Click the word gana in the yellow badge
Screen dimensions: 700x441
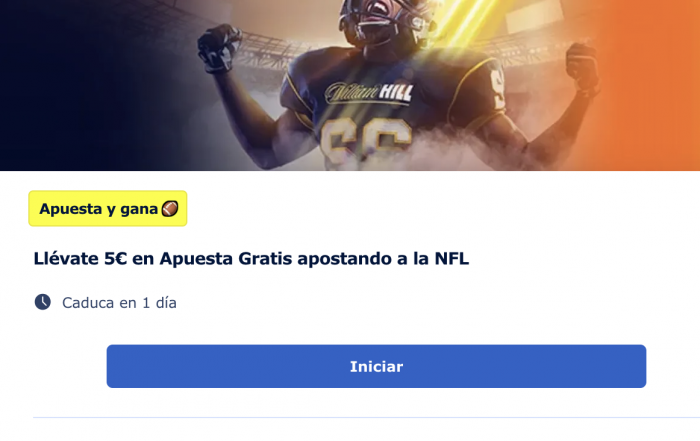139,209
